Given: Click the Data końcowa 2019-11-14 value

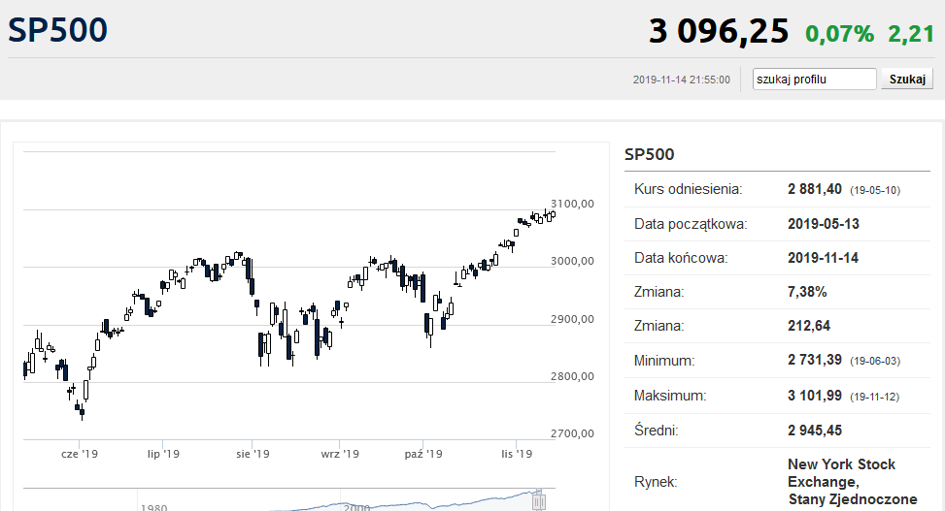Looking at the screenshot, I should click(x=823, y=258).
